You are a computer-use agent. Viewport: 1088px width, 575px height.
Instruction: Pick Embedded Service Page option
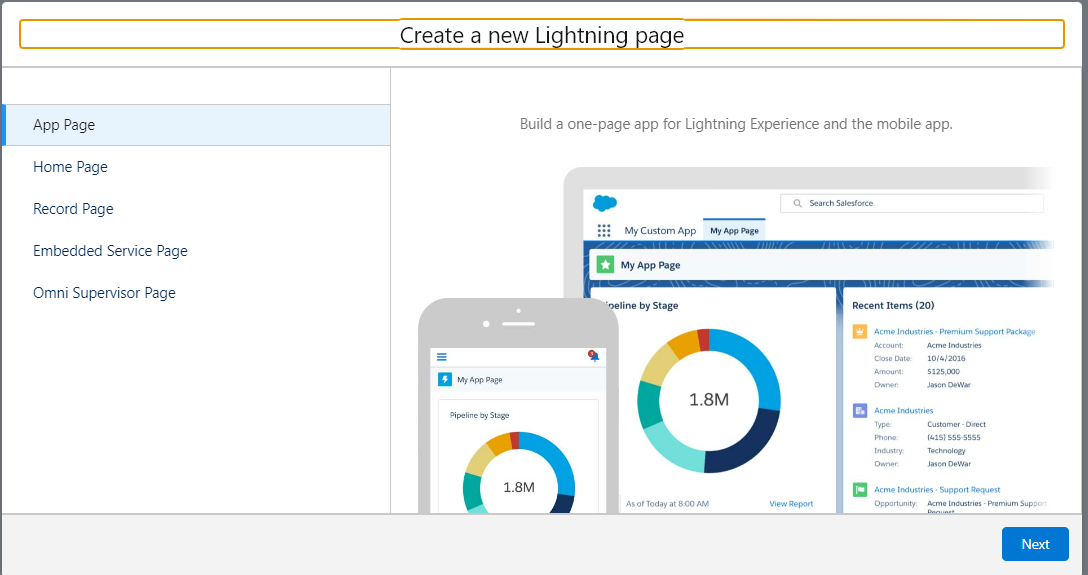tap(110, 251)
